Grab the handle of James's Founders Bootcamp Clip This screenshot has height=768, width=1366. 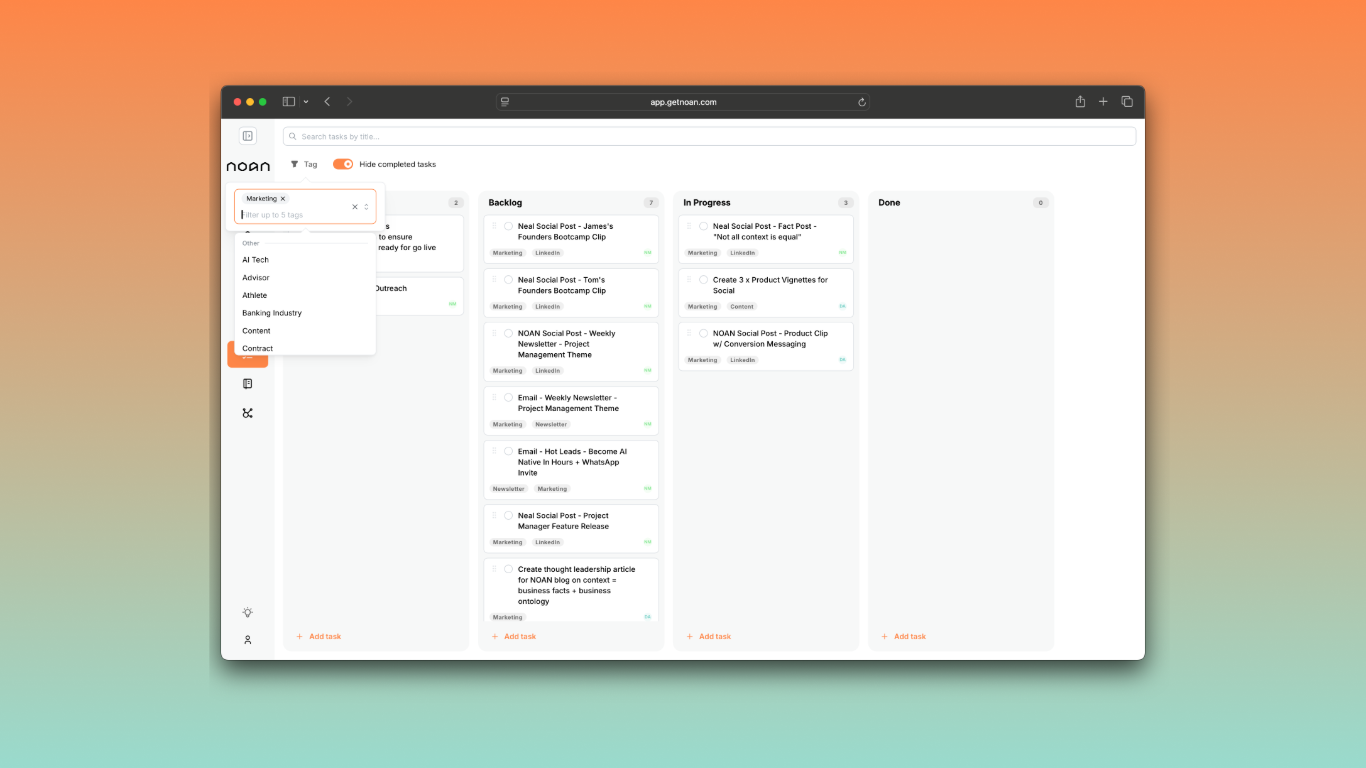tap(494, 226)
